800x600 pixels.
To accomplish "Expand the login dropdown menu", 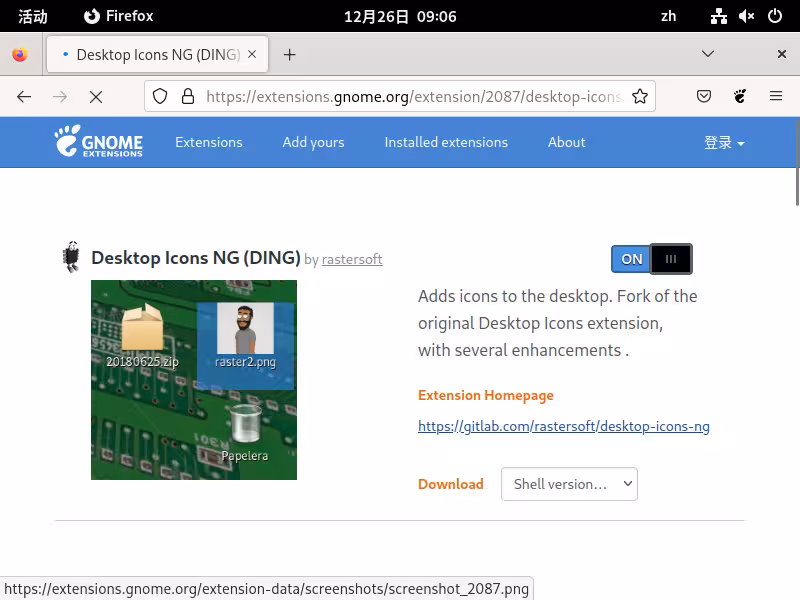I will pos(724,142).
